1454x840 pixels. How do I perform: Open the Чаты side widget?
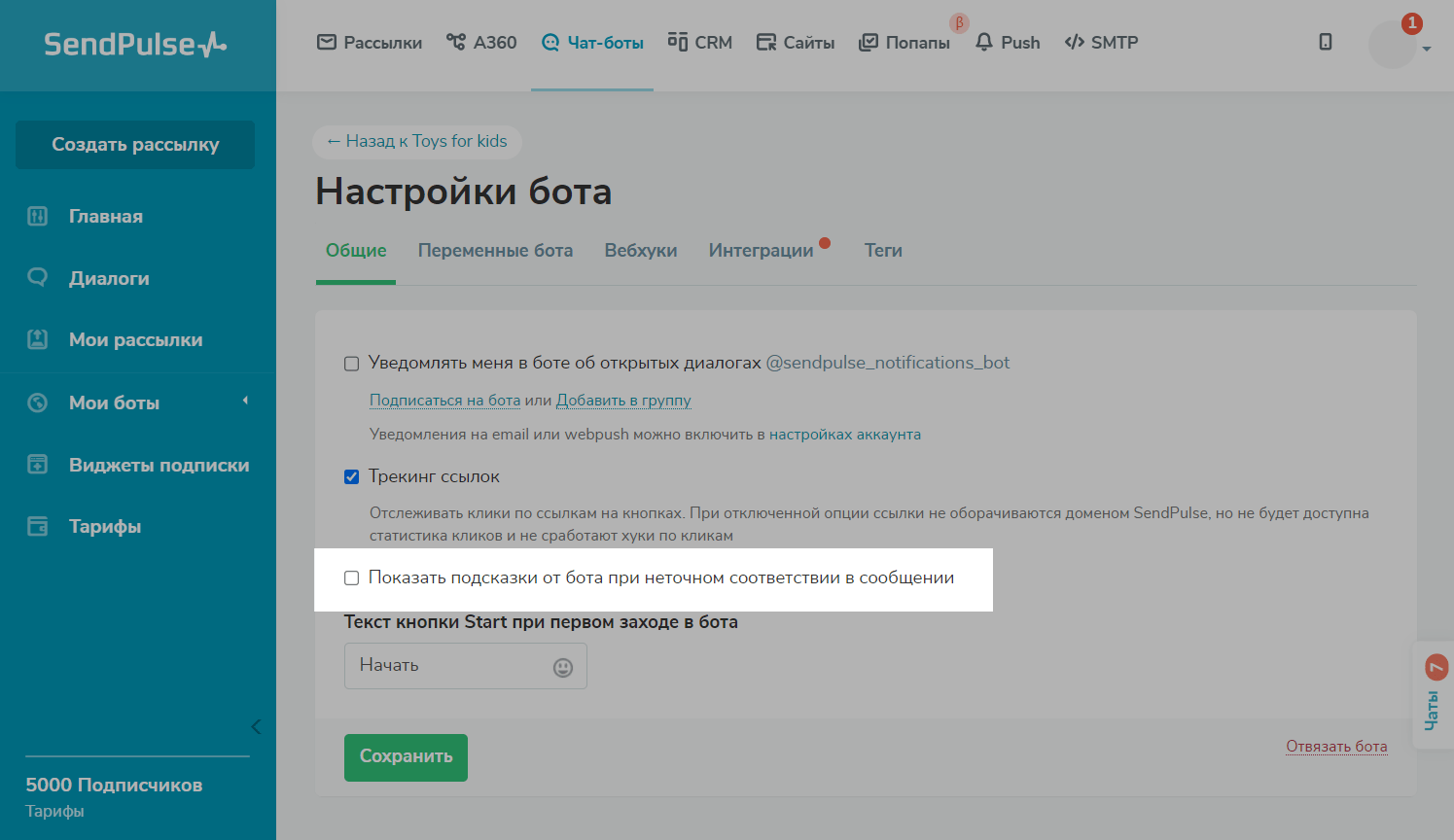[1433, 695]
